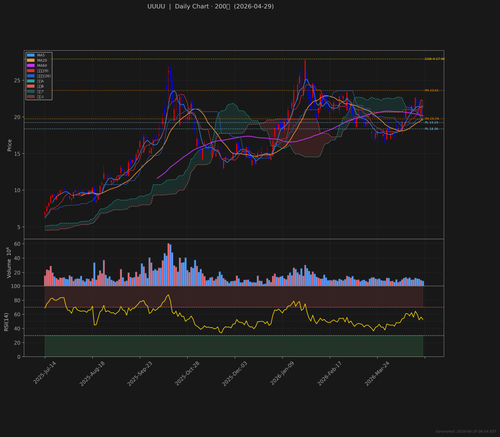Image resolution: width=500 pixels, height=437 pixels.
Task: Click the RSI(14) axis title
Action: click(x=6, y=322)
